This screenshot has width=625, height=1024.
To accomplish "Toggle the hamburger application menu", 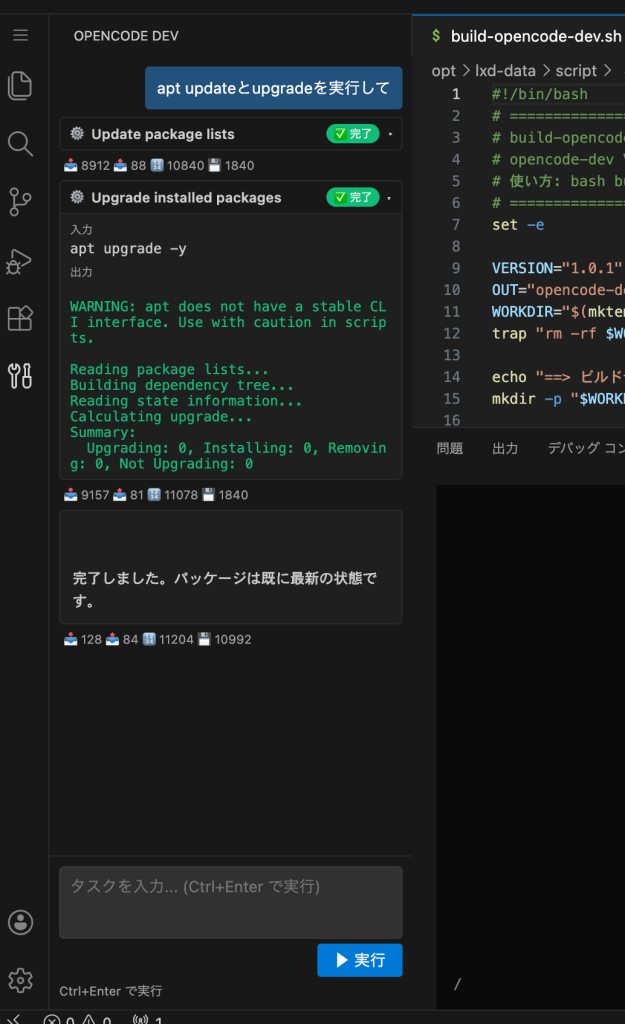I will (20, 35).
